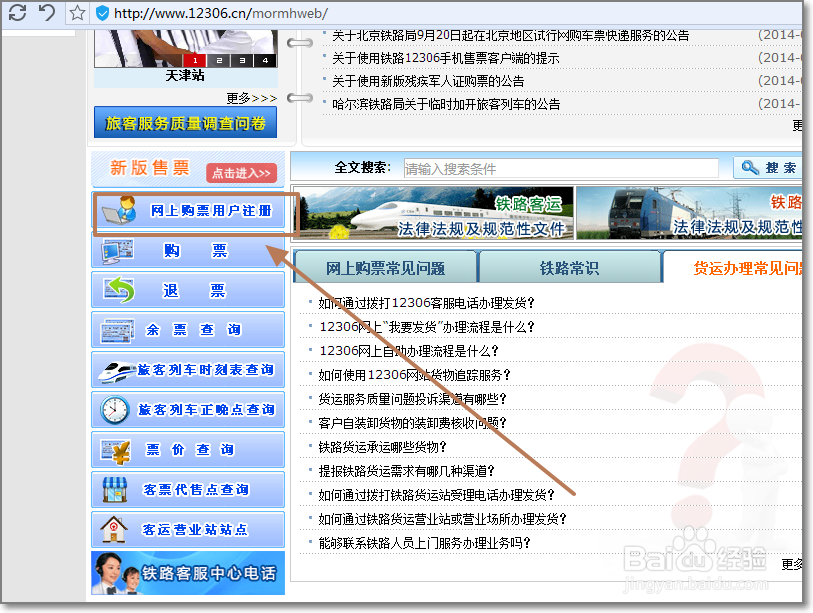
Task: Click the green 退票 refund arrow icon
Action: click(117, 290)
